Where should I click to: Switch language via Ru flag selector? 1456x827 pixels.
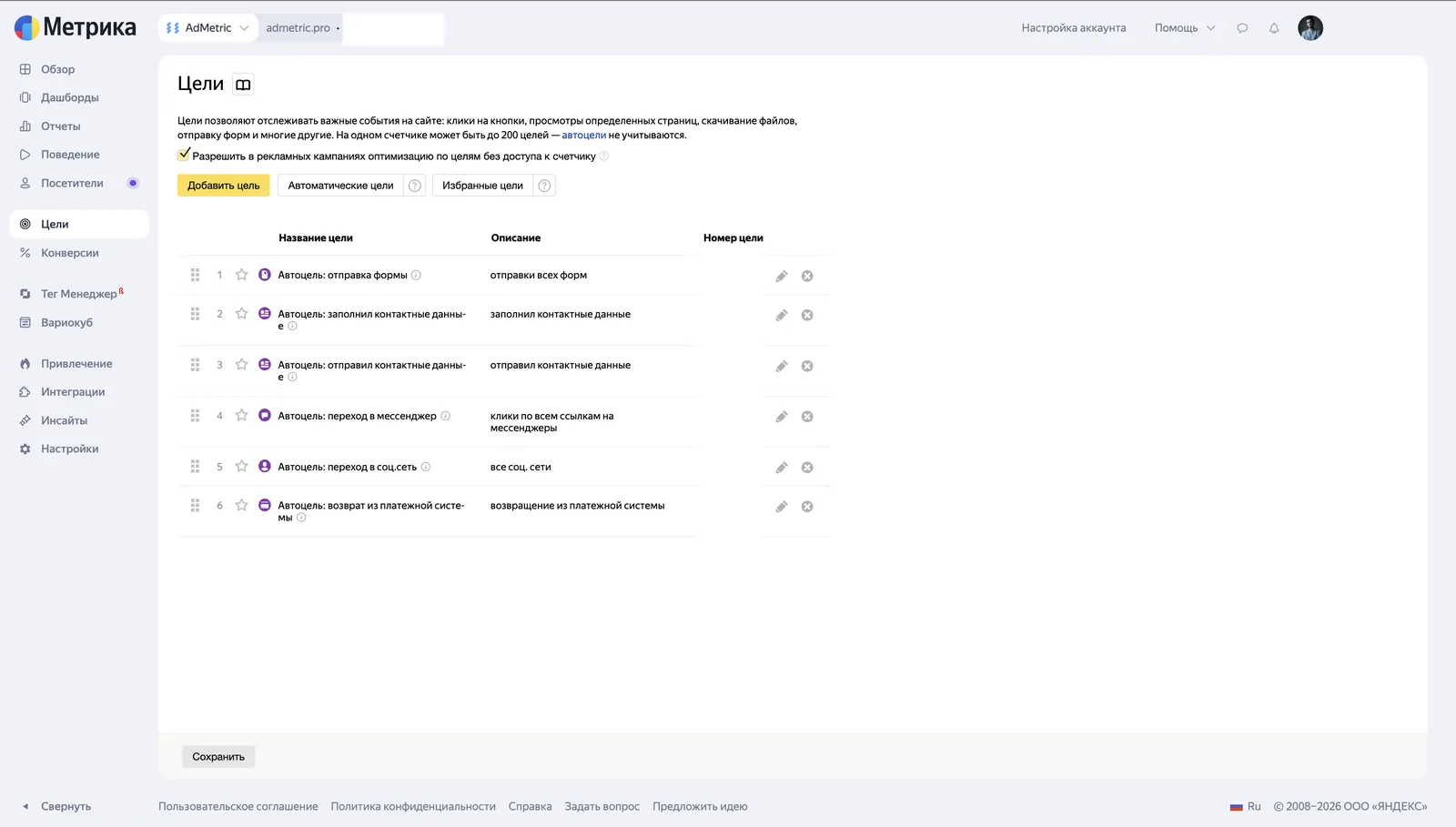tap(1245, 806)
